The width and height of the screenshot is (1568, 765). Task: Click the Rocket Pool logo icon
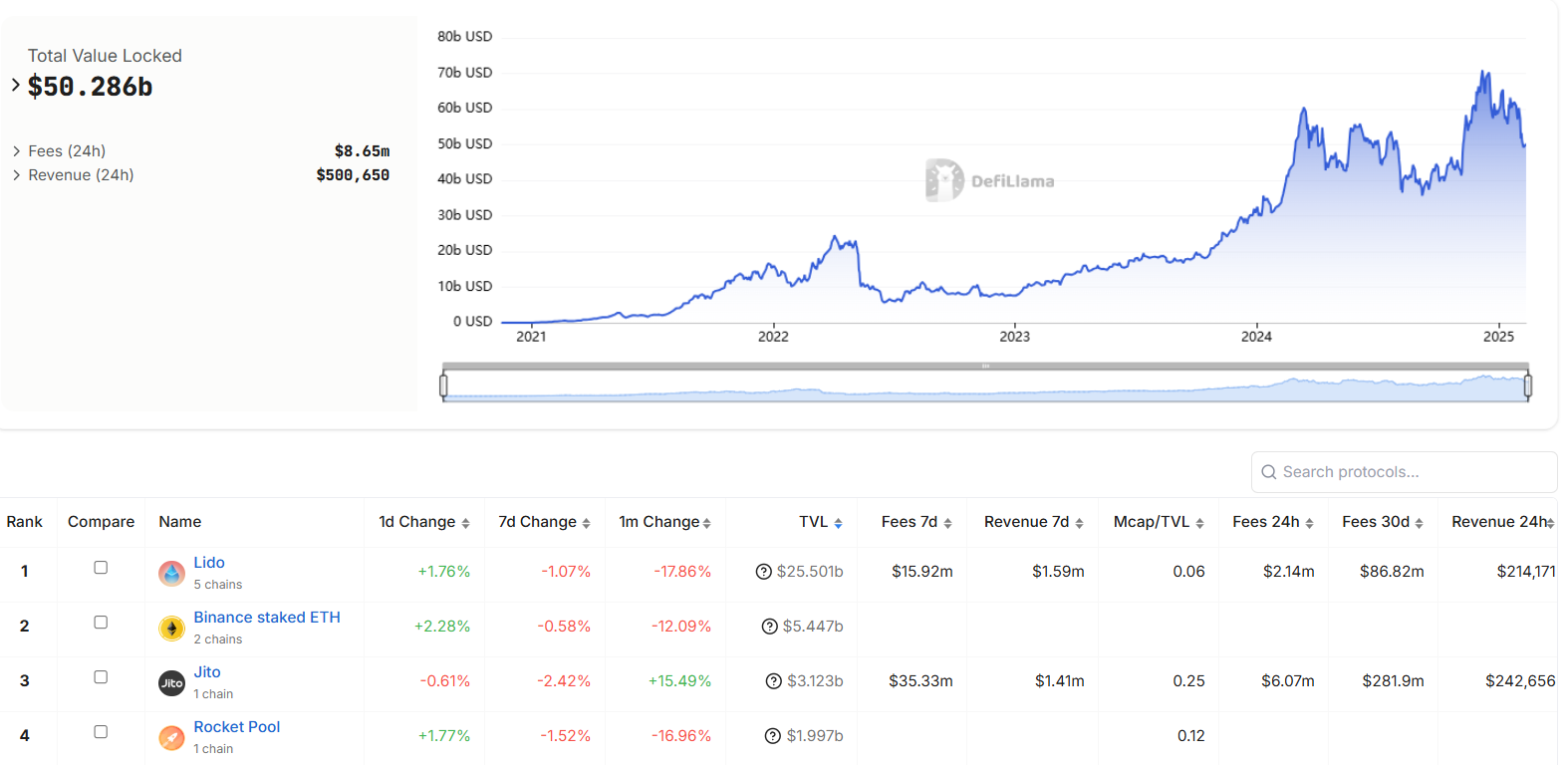click(171, 737)
